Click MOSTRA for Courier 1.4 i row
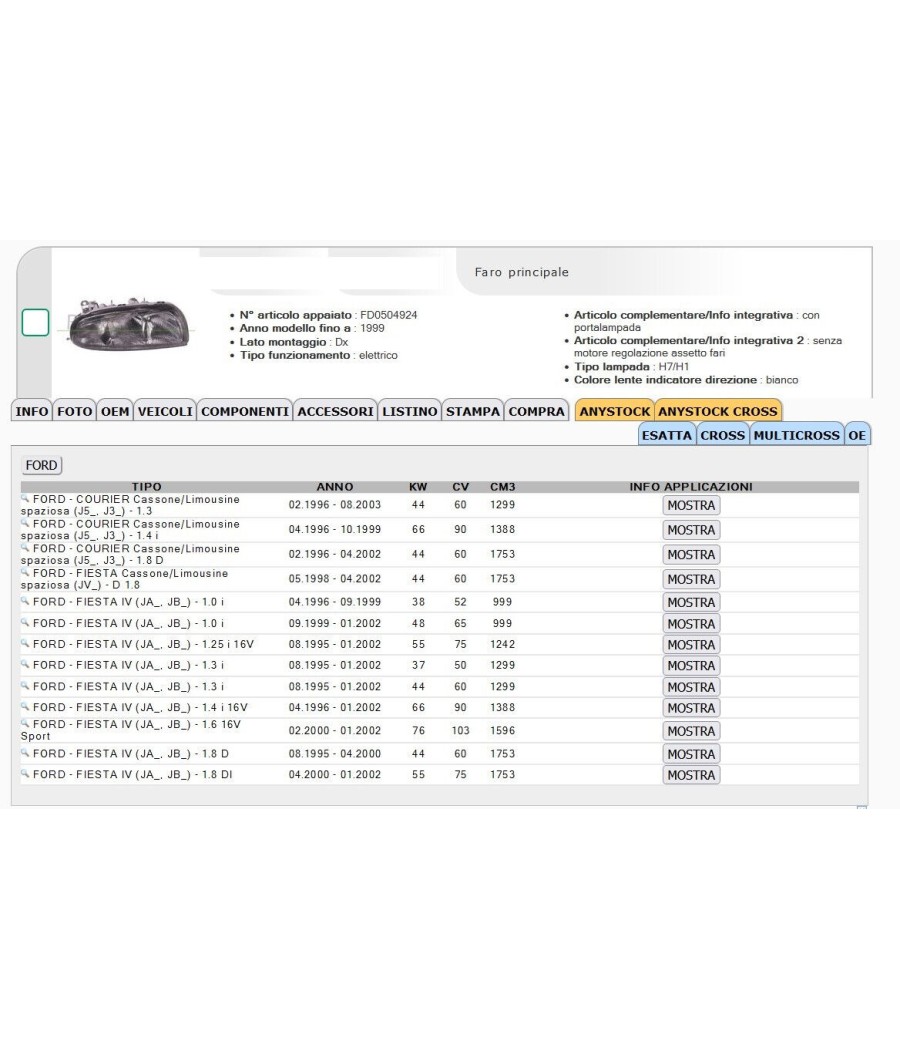900x1050 pixels. click(x=691, y=530)
